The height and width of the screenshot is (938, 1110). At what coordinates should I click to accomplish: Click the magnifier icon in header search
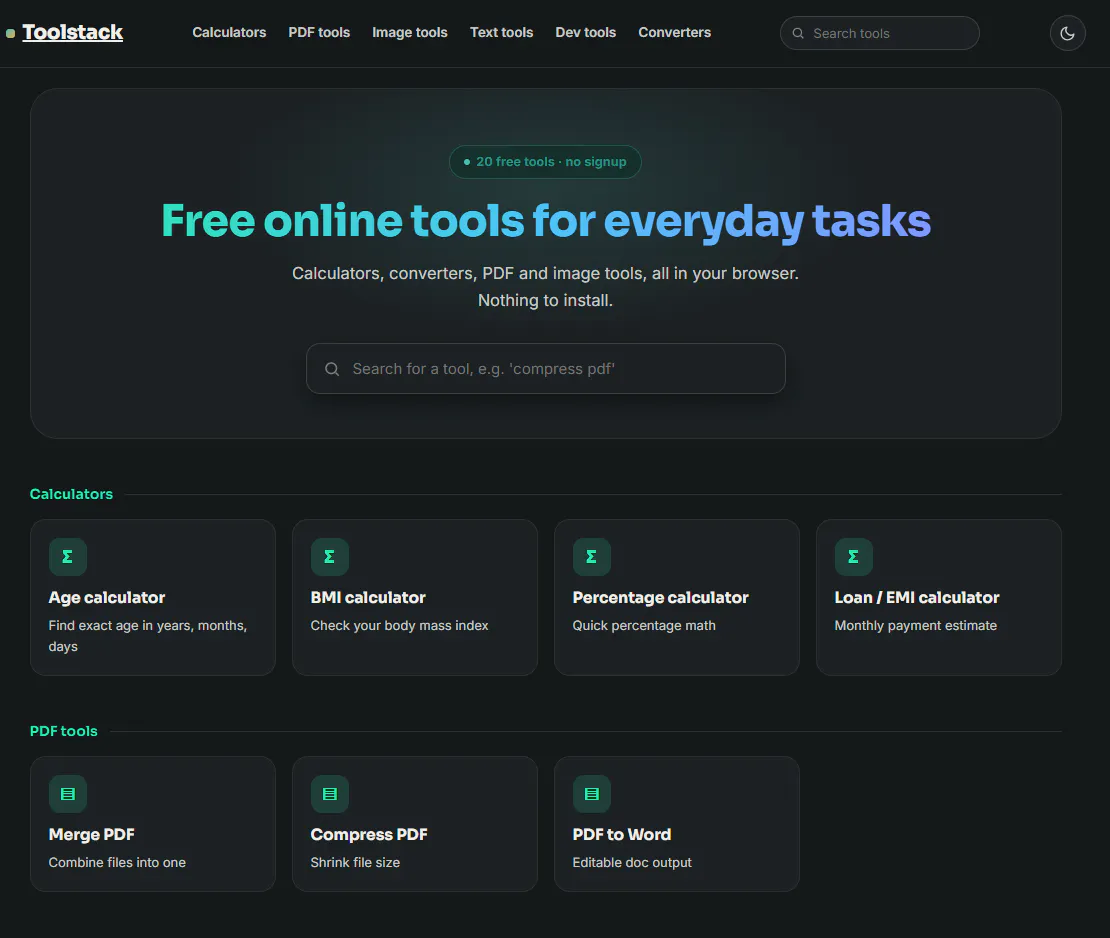click(798, 33)
